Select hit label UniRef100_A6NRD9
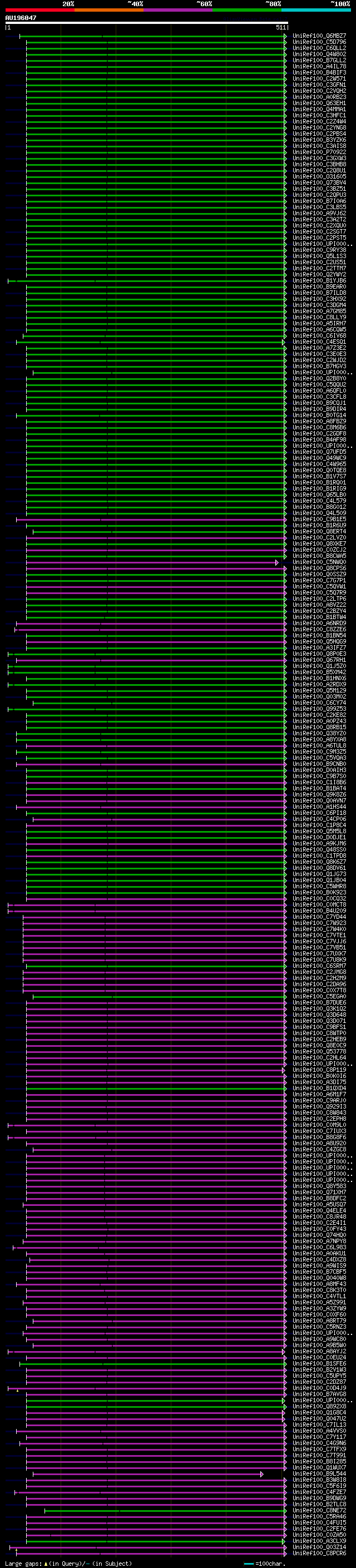The image size is (356, 1568). click(x=319, y=624)
